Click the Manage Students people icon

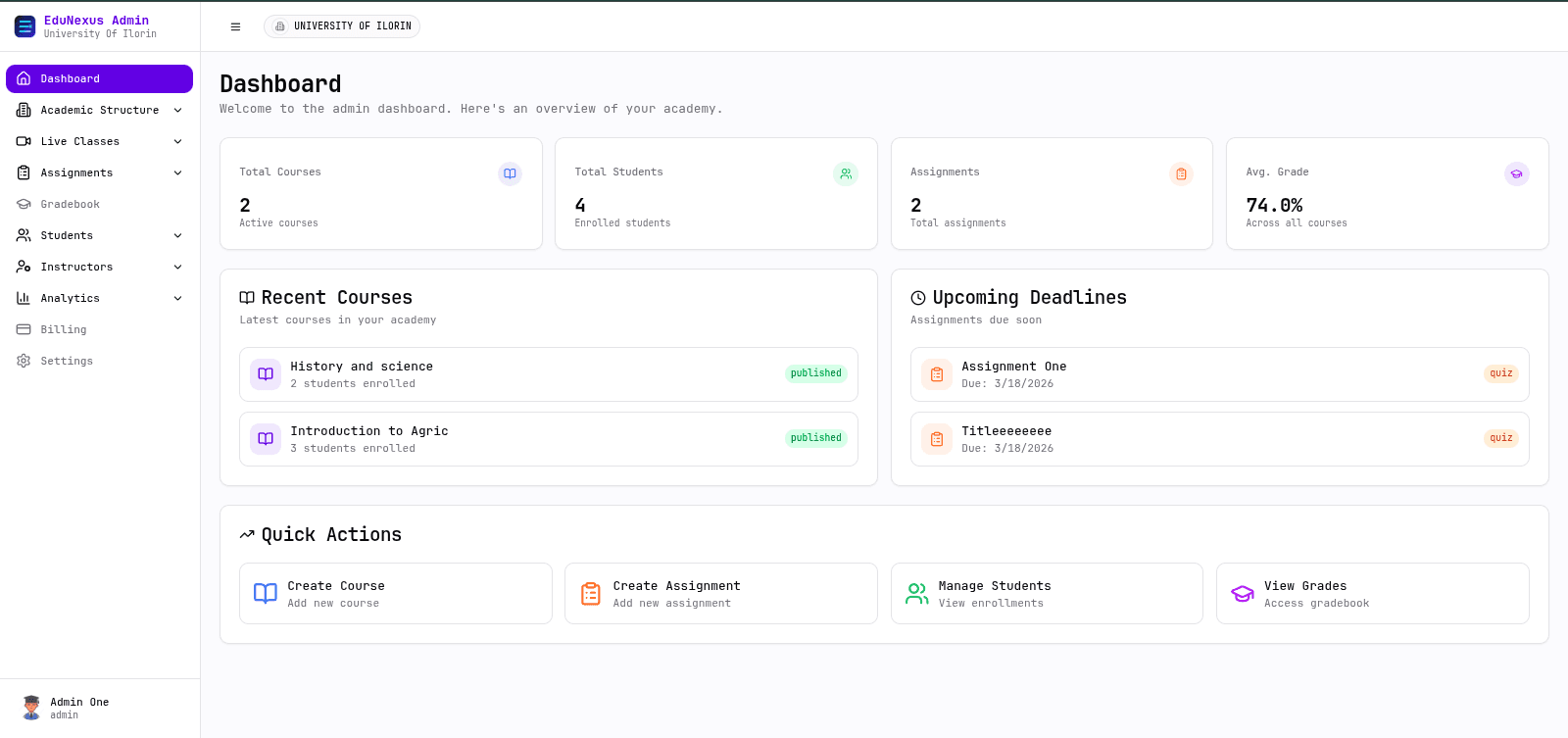click(x=917, y=593)
